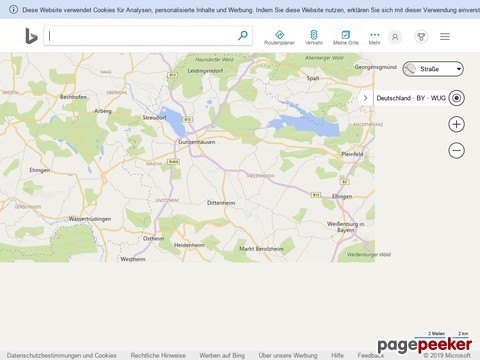Open the Routenplaner directions tool
The image size is (480, 360).
279,37
